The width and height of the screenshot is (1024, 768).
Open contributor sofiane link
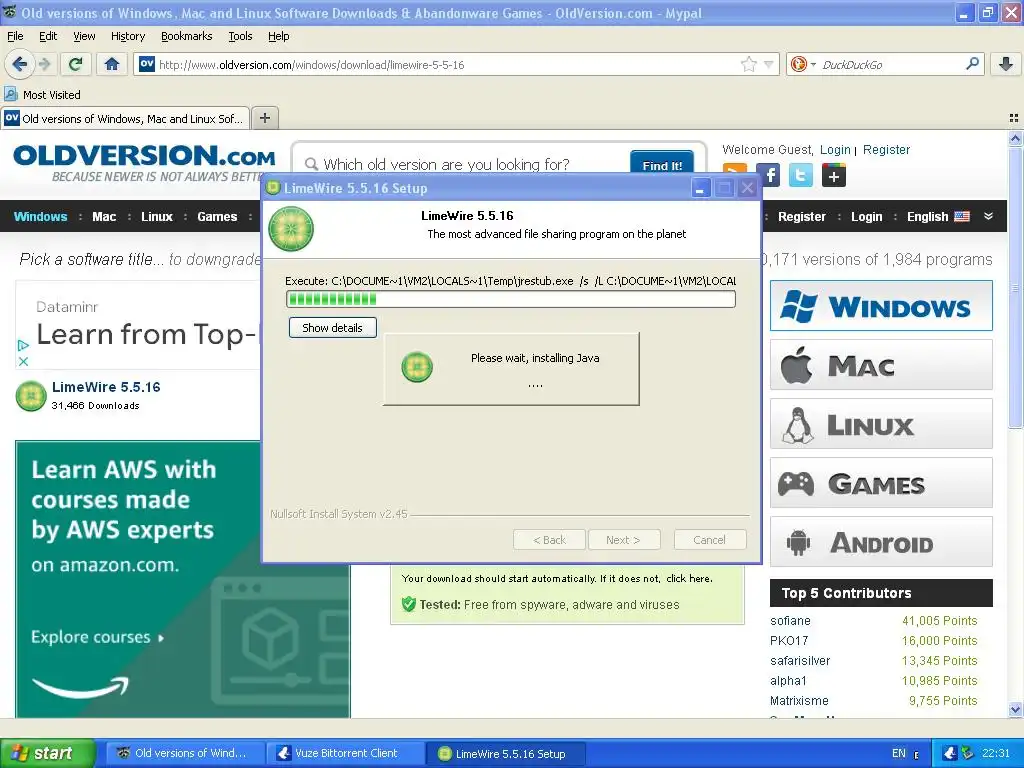[x=790, y=620]
